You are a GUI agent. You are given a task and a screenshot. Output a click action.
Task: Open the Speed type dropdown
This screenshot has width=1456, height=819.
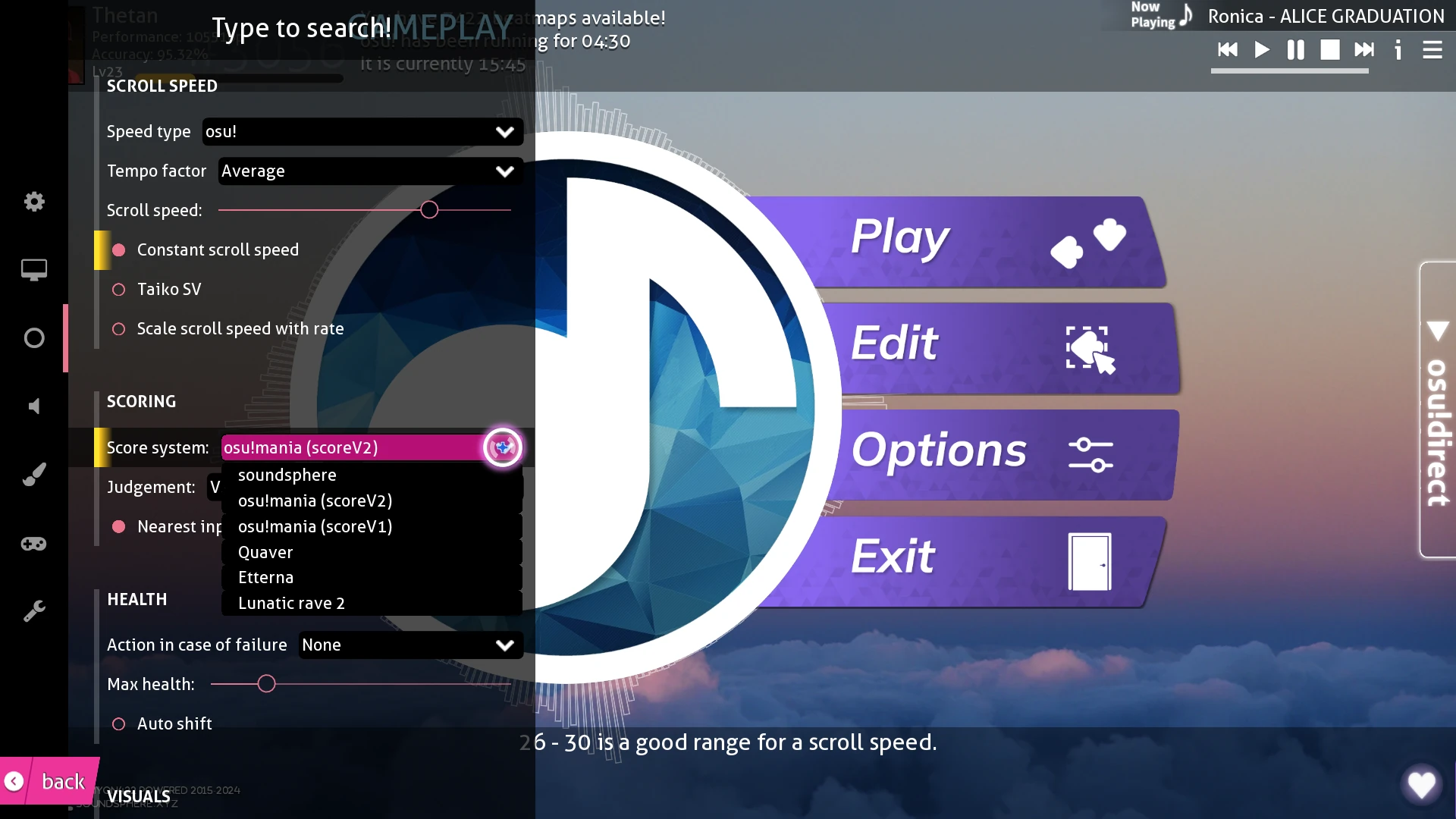pyautogui.click(x=362, y=132)
